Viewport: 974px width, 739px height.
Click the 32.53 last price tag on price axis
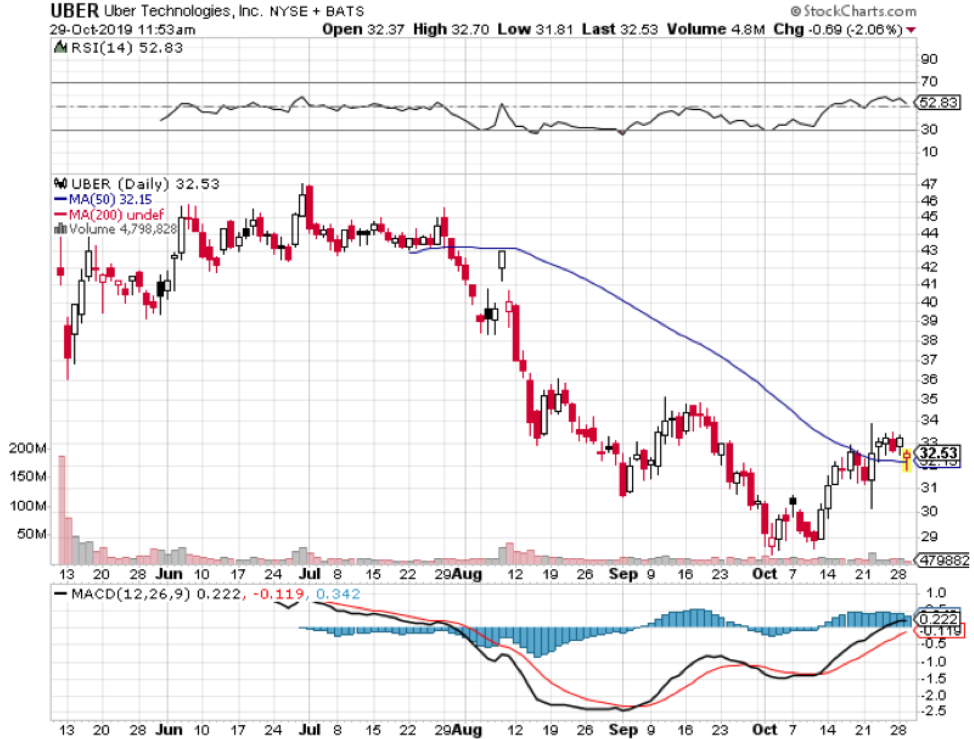[939, 453]
